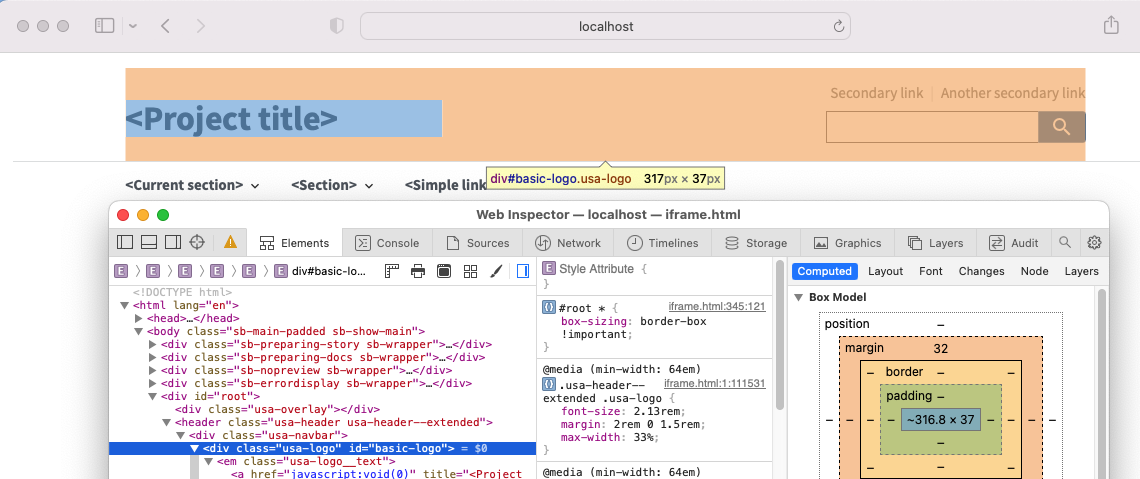The width and height of the screenshot is (1140, 479).
Task: Click Another secondary link on page
Action: click(x=1013, y=93)
